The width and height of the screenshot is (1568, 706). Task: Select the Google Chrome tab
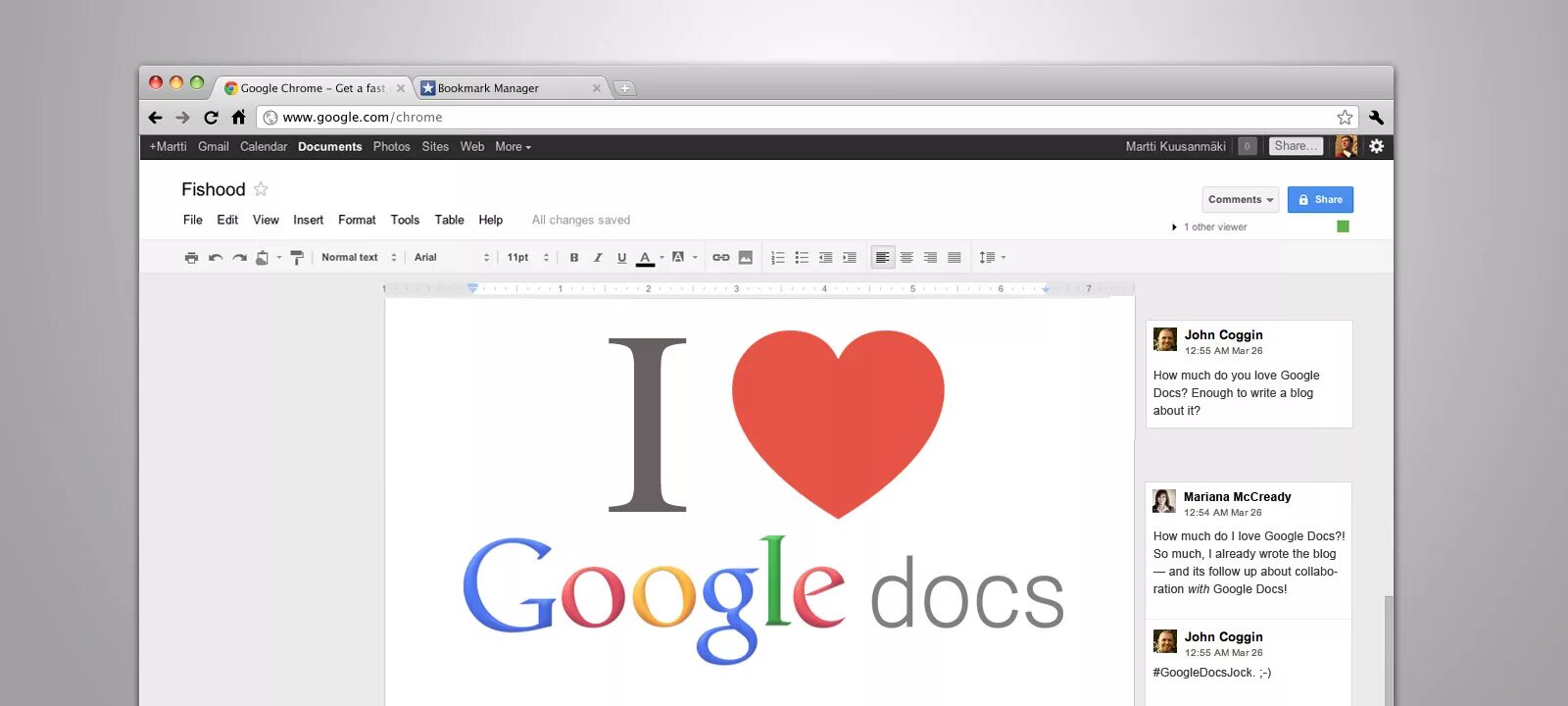click(314, 88)
